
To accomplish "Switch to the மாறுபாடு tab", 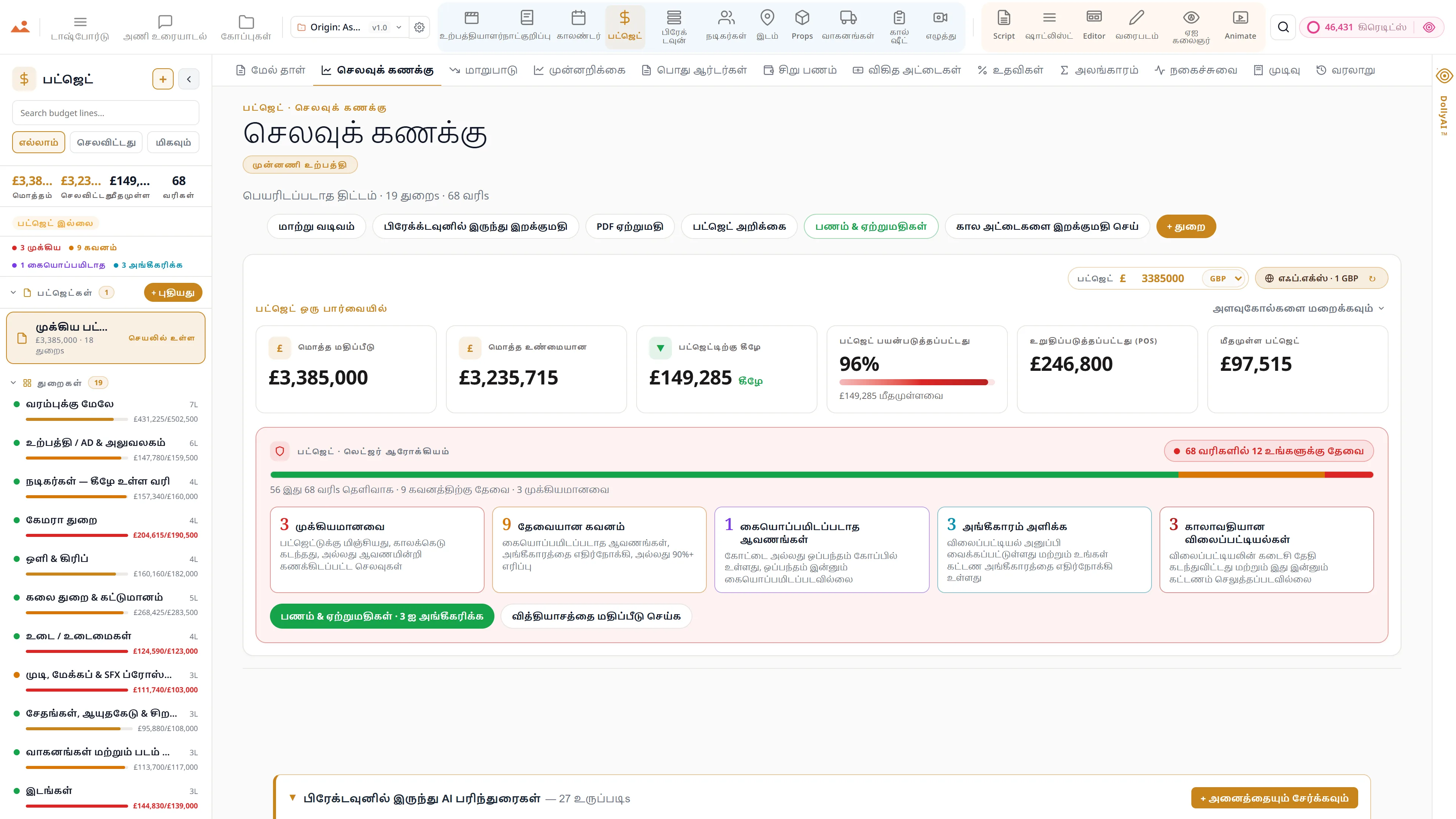I will 483,70.
